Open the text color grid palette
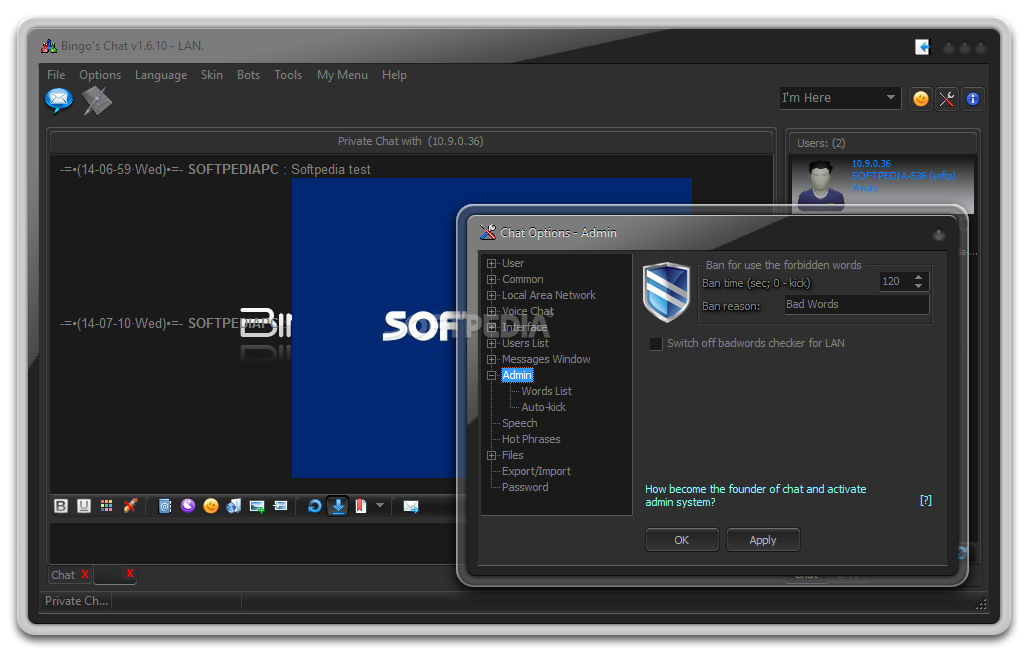Viewport: 1028px width, 652px height. coord(107,506)
